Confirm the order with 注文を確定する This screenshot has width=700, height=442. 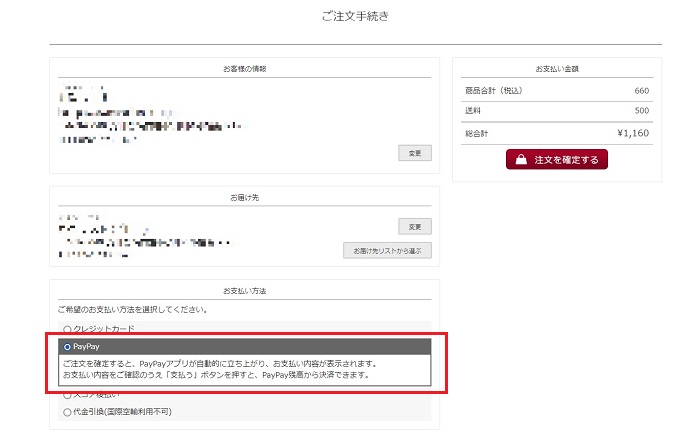[x=556, y=159]
